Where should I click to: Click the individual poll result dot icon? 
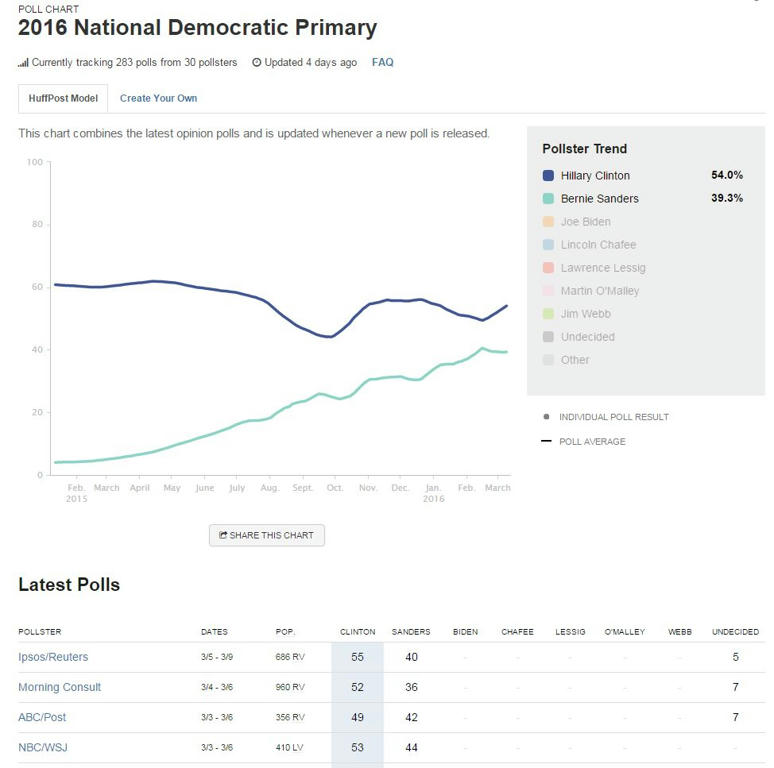point(546,417)
